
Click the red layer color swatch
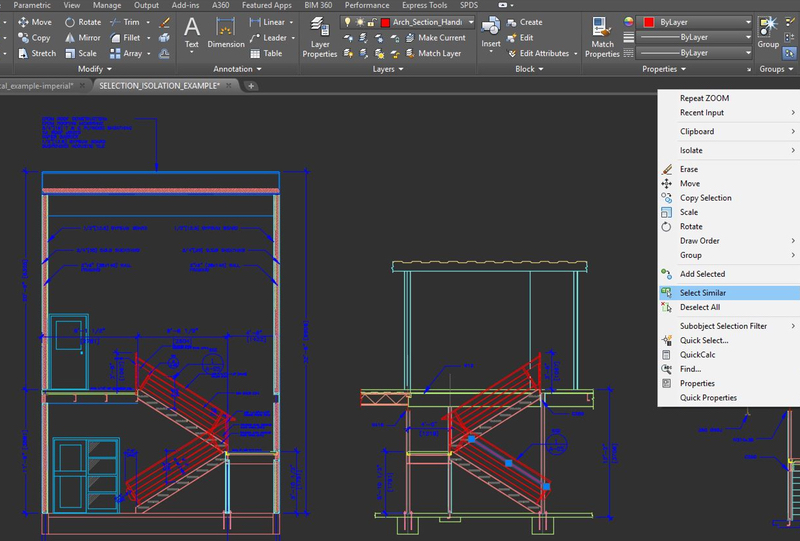[x=384, y=22]
